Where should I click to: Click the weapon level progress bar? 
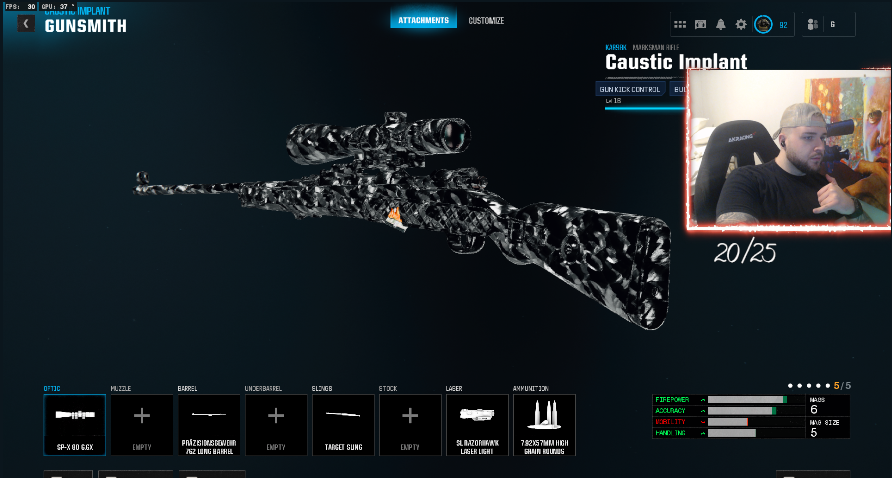[x=646, y=108]
